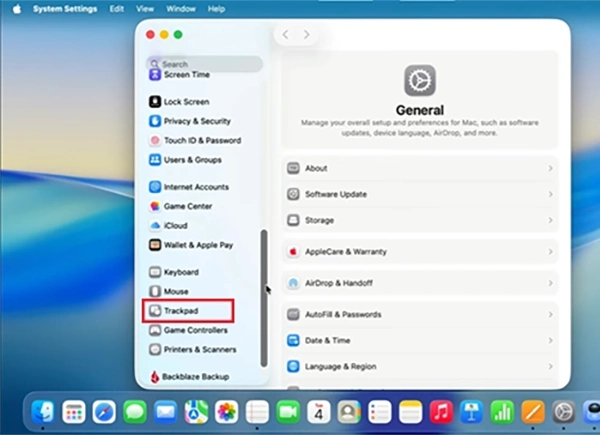Viewport: 600px width, 435px height.
Task: Open Software Update via its chevron
Action: pos(550,194)
